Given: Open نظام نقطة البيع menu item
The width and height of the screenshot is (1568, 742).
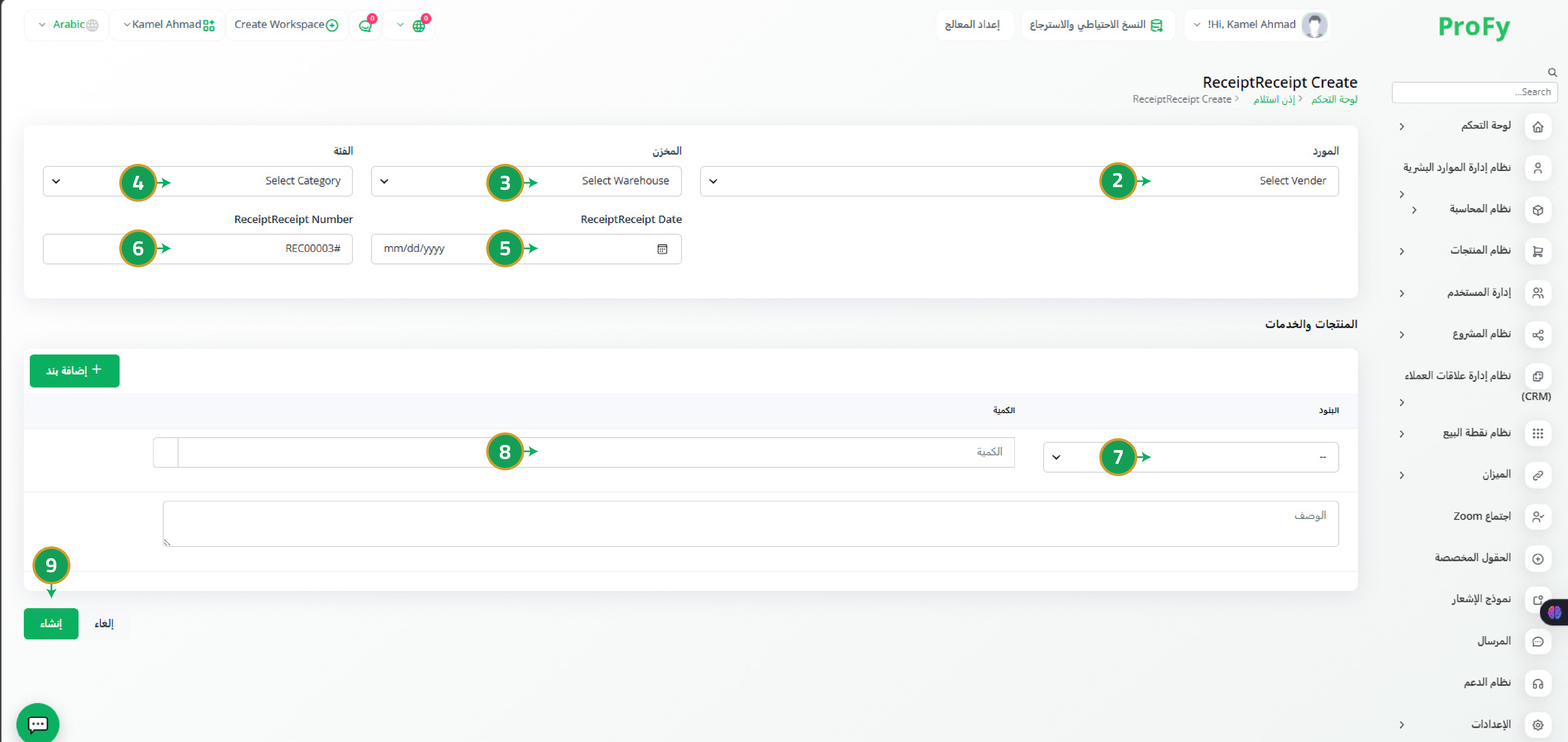Looking at the screenshot, I should pyautogui.click(x=1477, y=433).
